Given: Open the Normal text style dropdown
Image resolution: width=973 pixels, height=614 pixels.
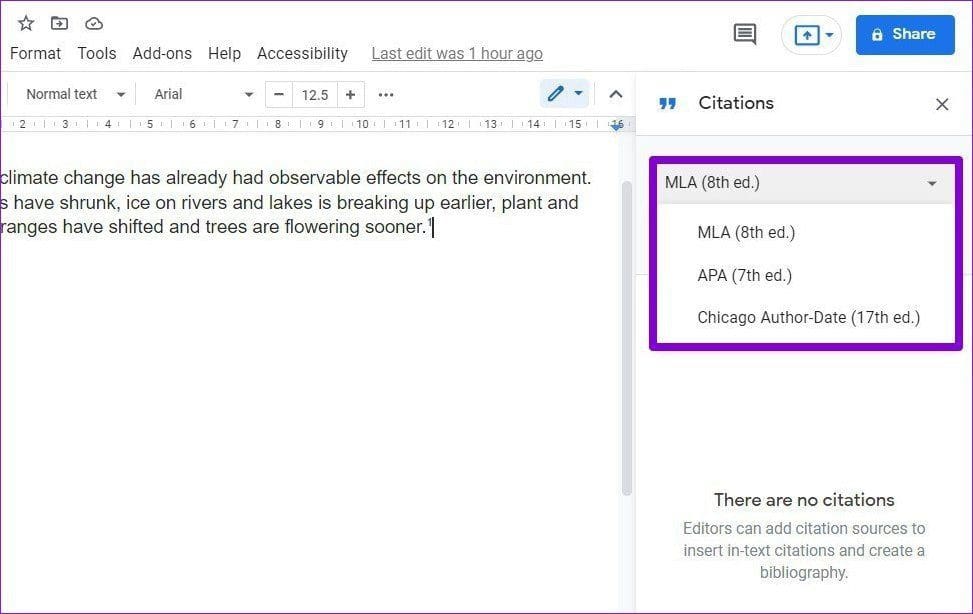Looking at the screenshot, I should 75,94.
